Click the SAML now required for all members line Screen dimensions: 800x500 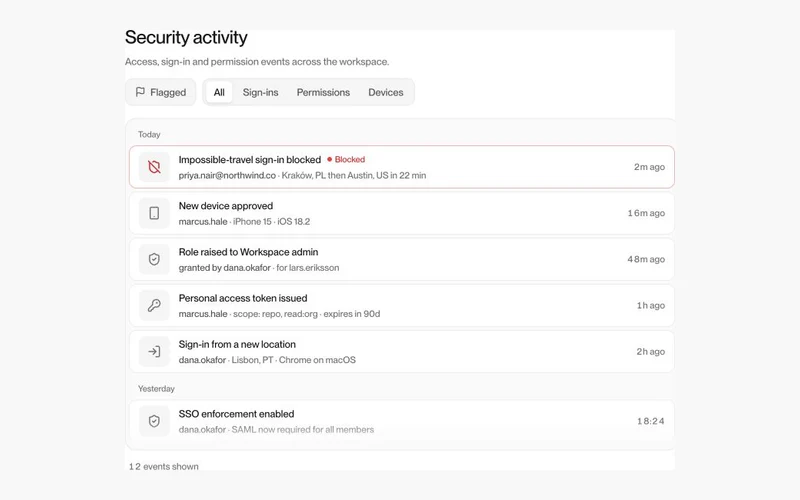click(x=276, y=430)
